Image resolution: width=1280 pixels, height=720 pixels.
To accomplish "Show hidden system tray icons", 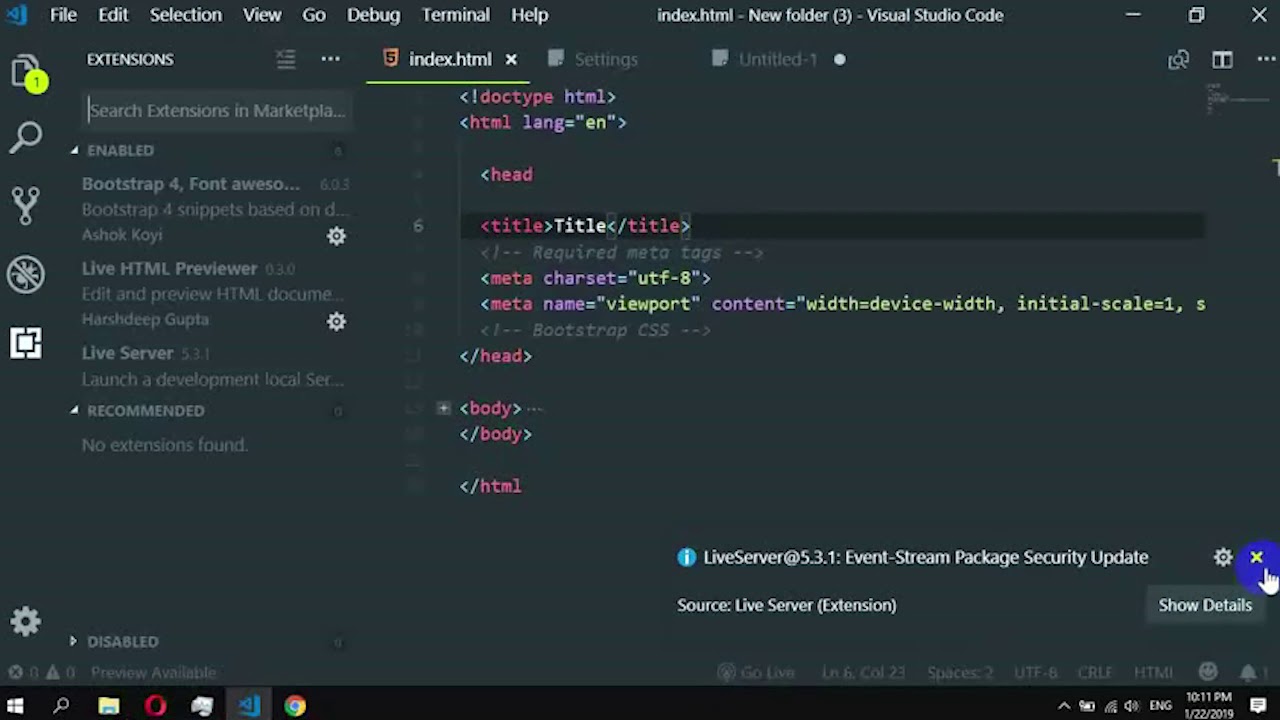I will click(x=1064, y=706).
